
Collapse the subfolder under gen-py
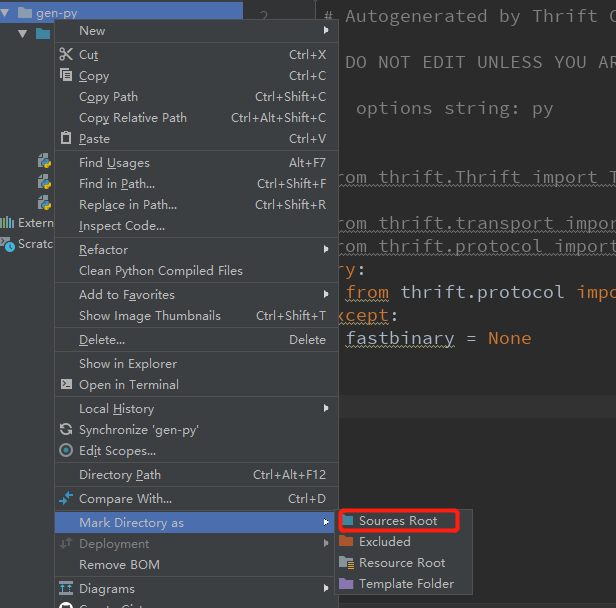(x=23, y=34)
